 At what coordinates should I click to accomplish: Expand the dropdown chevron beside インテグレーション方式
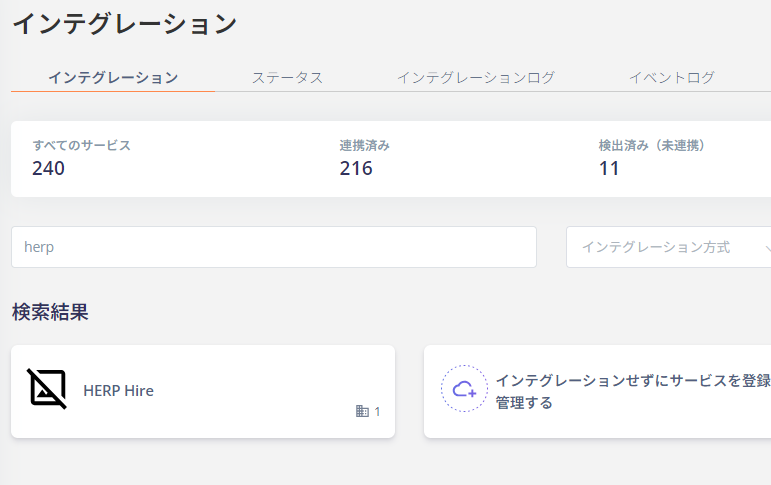768,248
